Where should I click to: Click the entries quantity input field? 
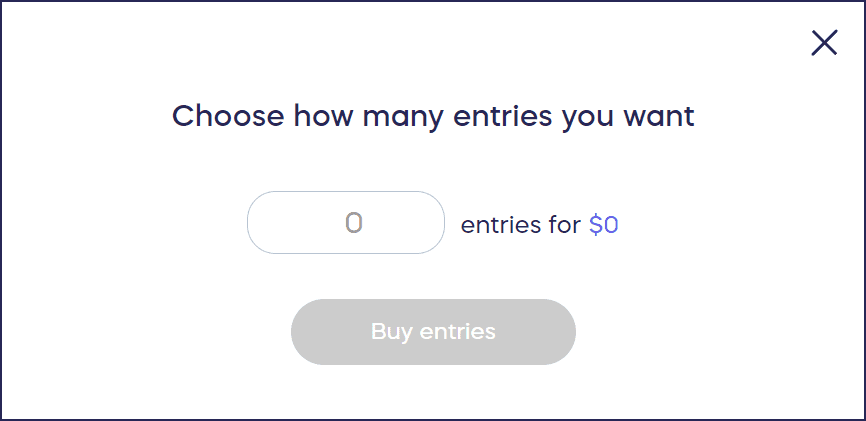coord(346,223)
